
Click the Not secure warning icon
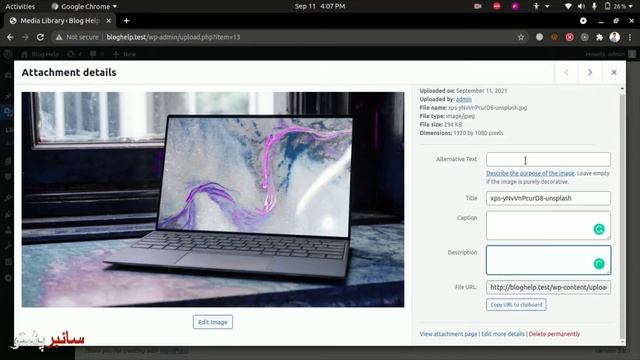point(59,37)
